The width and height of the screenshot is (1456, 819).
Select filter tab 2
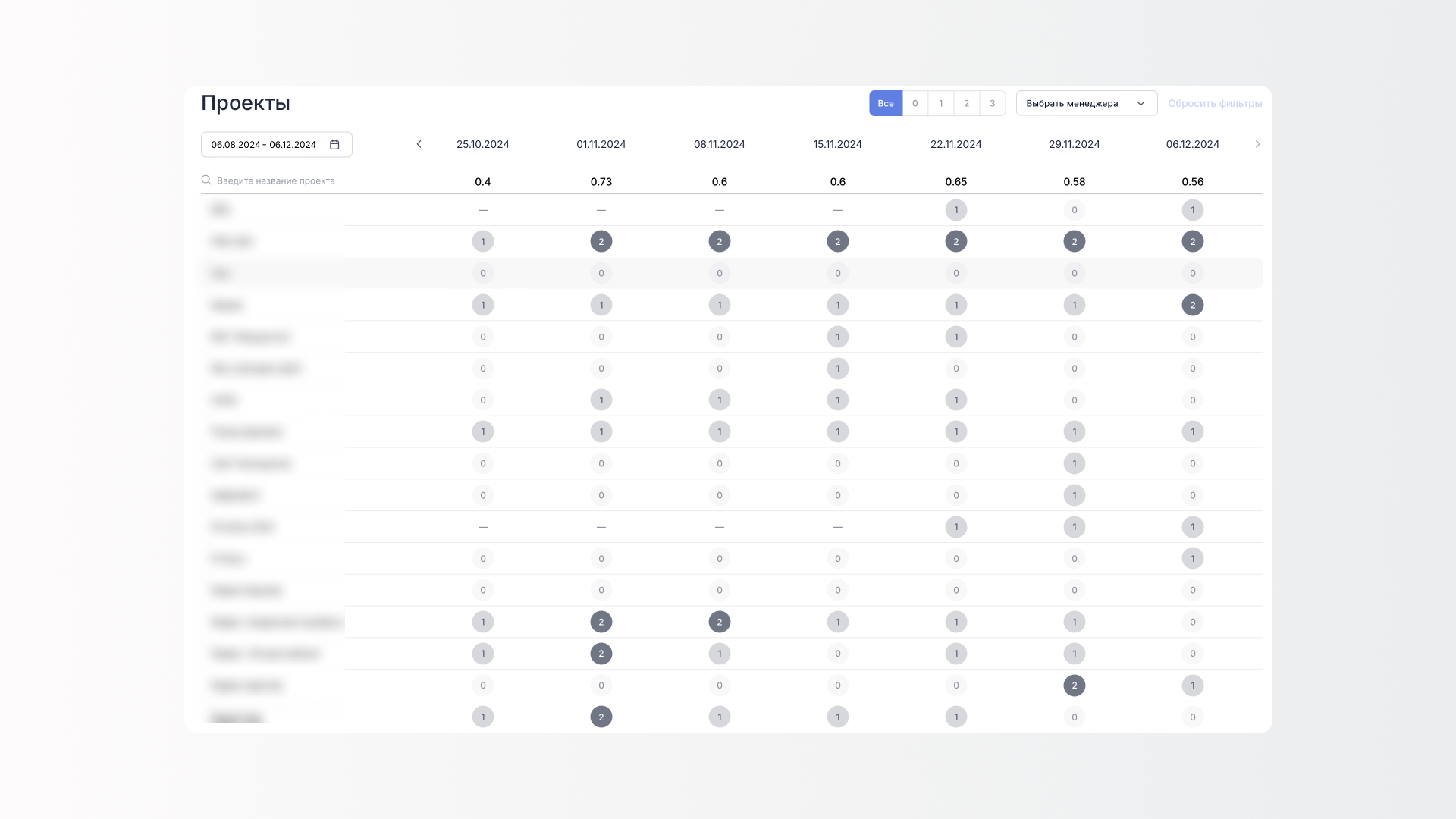click(966, 104)
